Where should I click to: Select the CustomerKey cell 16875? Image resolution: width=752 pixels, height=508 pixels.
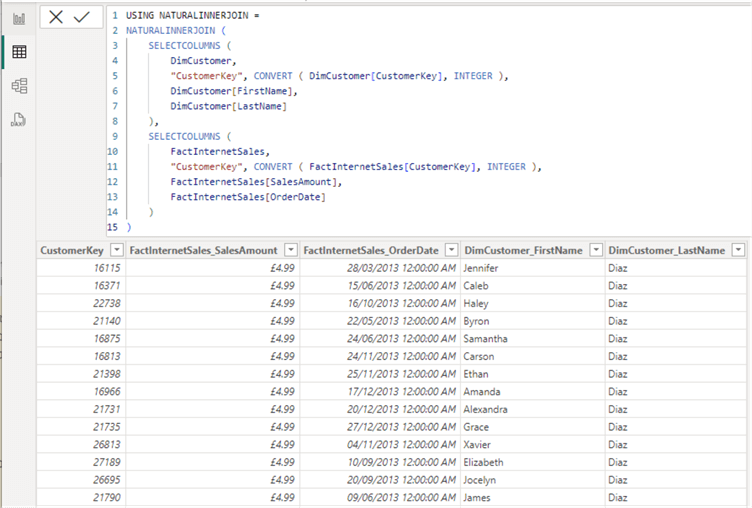81,339
